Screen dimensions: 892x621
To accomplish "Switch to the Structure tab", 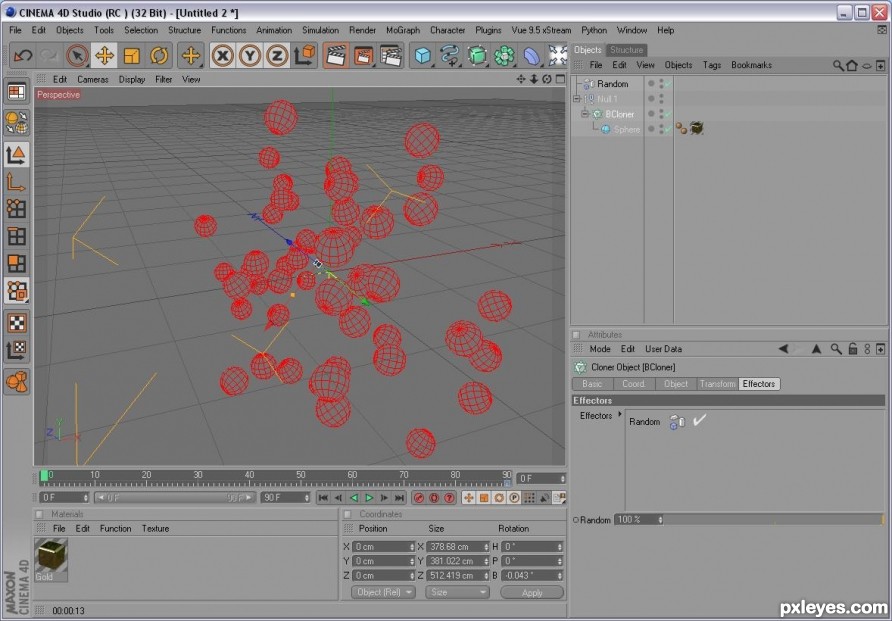I will click(x=626, y=50).
